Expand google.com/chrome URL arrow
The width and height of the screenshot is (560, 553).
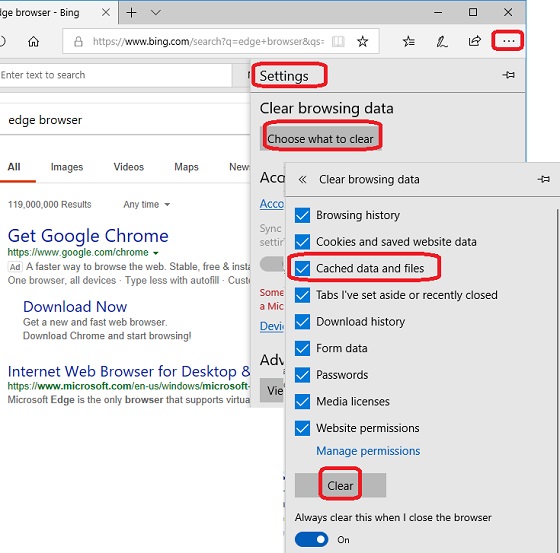pyautogui.click(x=156, y=253)
